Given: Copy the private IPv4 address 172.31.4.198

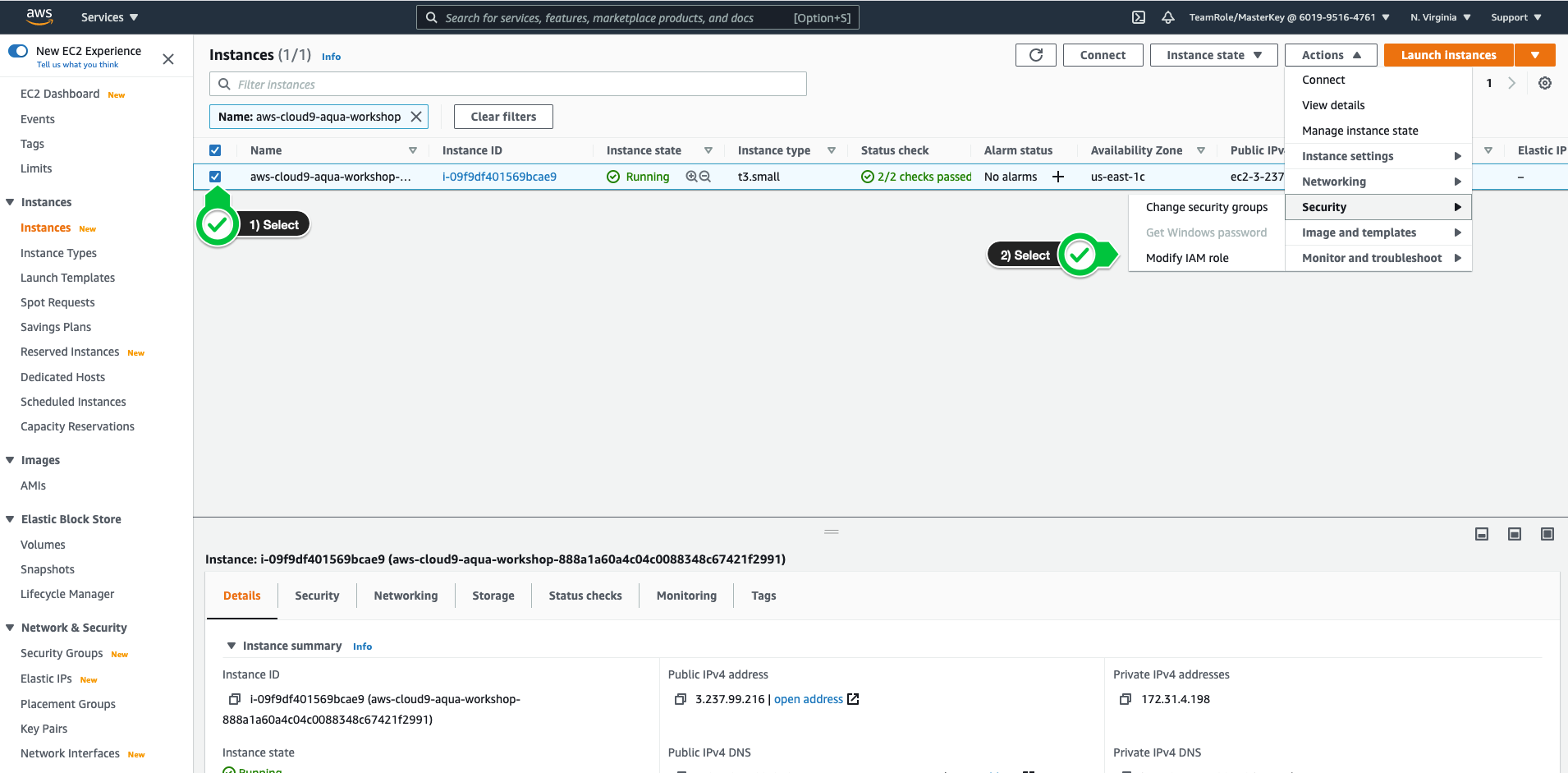Looking at the screenshot, I should click(x=1126, y=699).
